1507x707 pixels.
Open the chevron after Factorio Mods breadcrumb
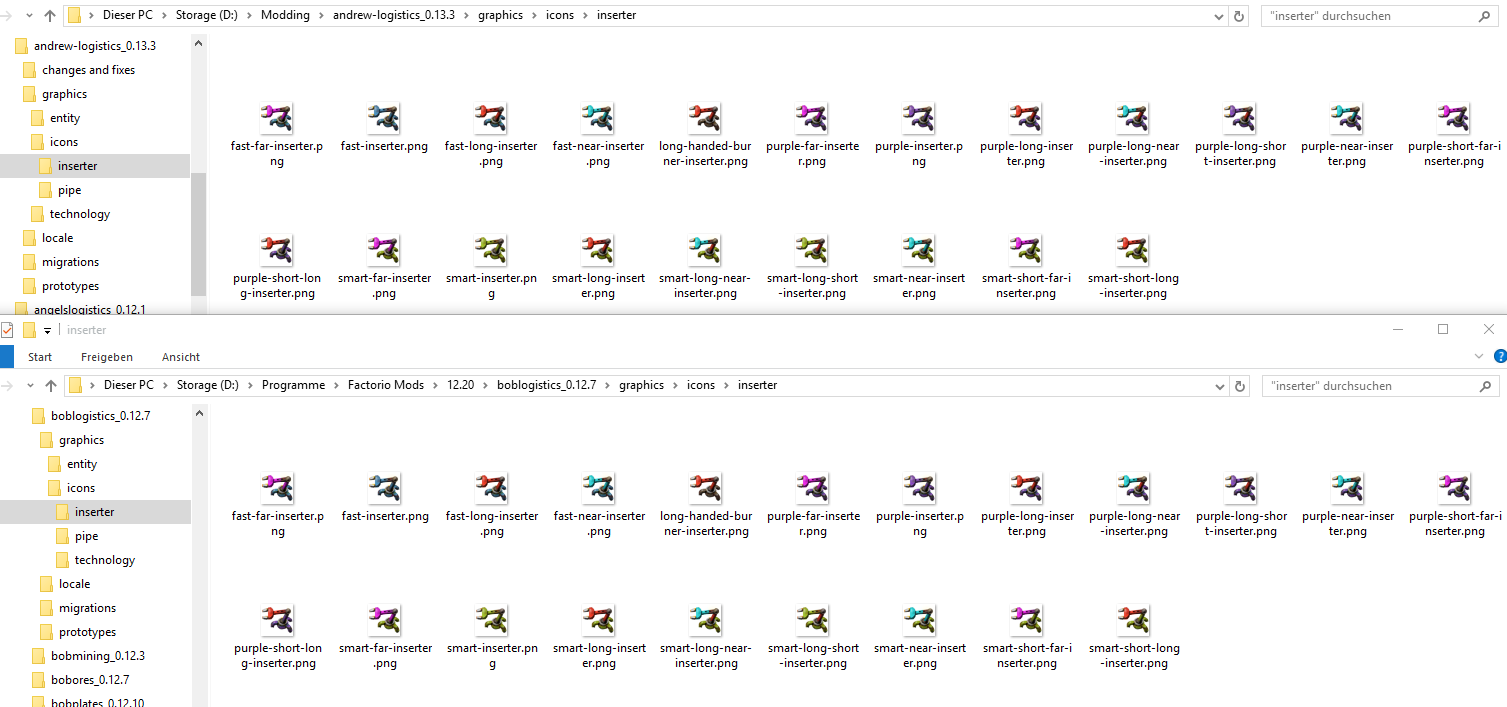(x=437, y=386)
